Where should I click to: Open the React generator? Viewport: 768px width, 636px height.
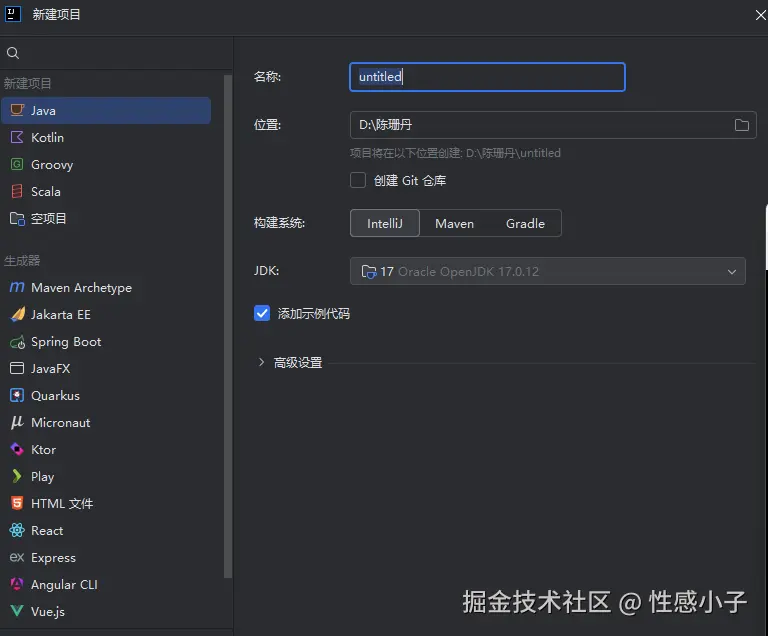coord(106,530)
